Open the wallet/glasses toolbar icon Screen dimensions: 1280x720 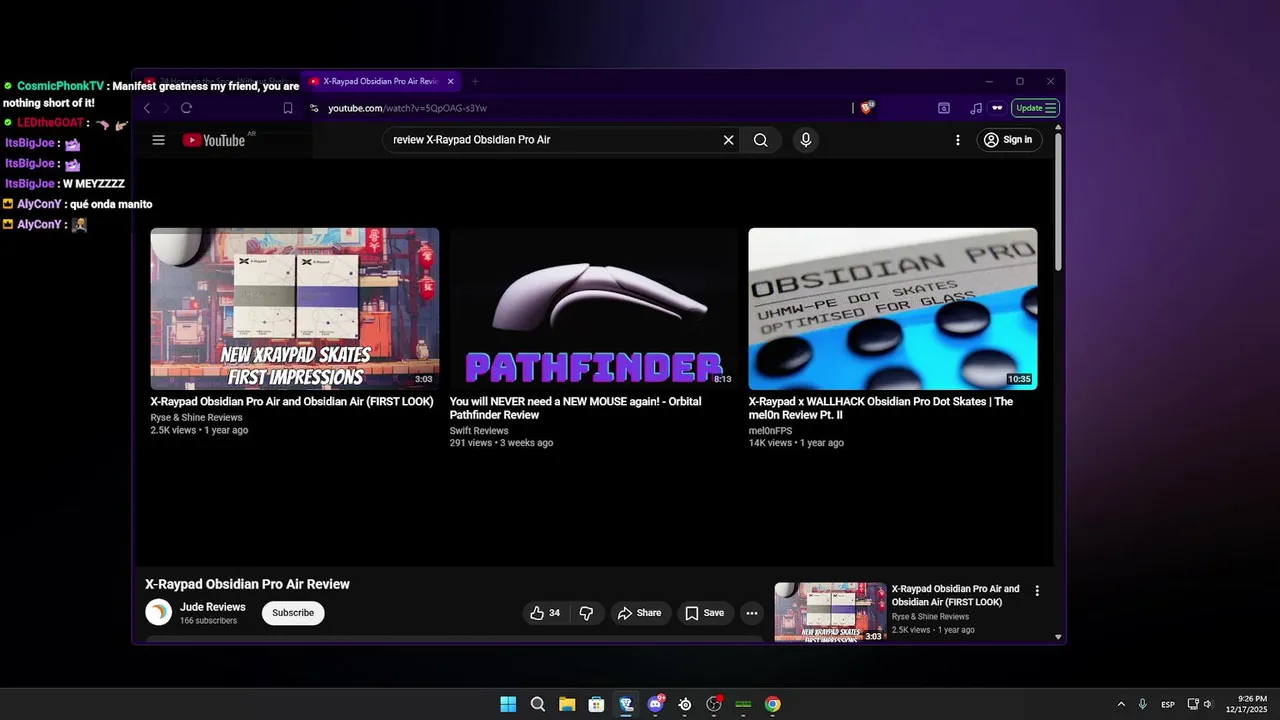(x=997, y=108)
